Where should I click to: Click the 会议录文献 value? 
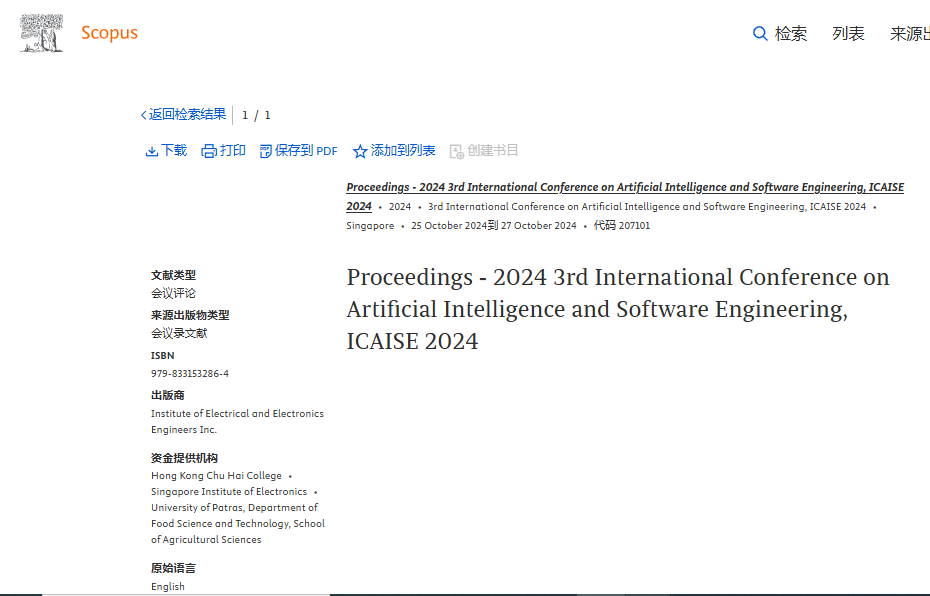(179, 333)
